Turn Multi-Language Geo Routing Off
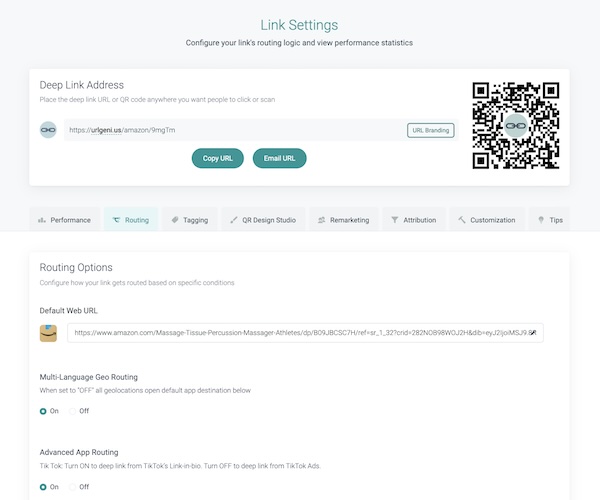This screenshot has width=600, height=500. tap(72, 411)
